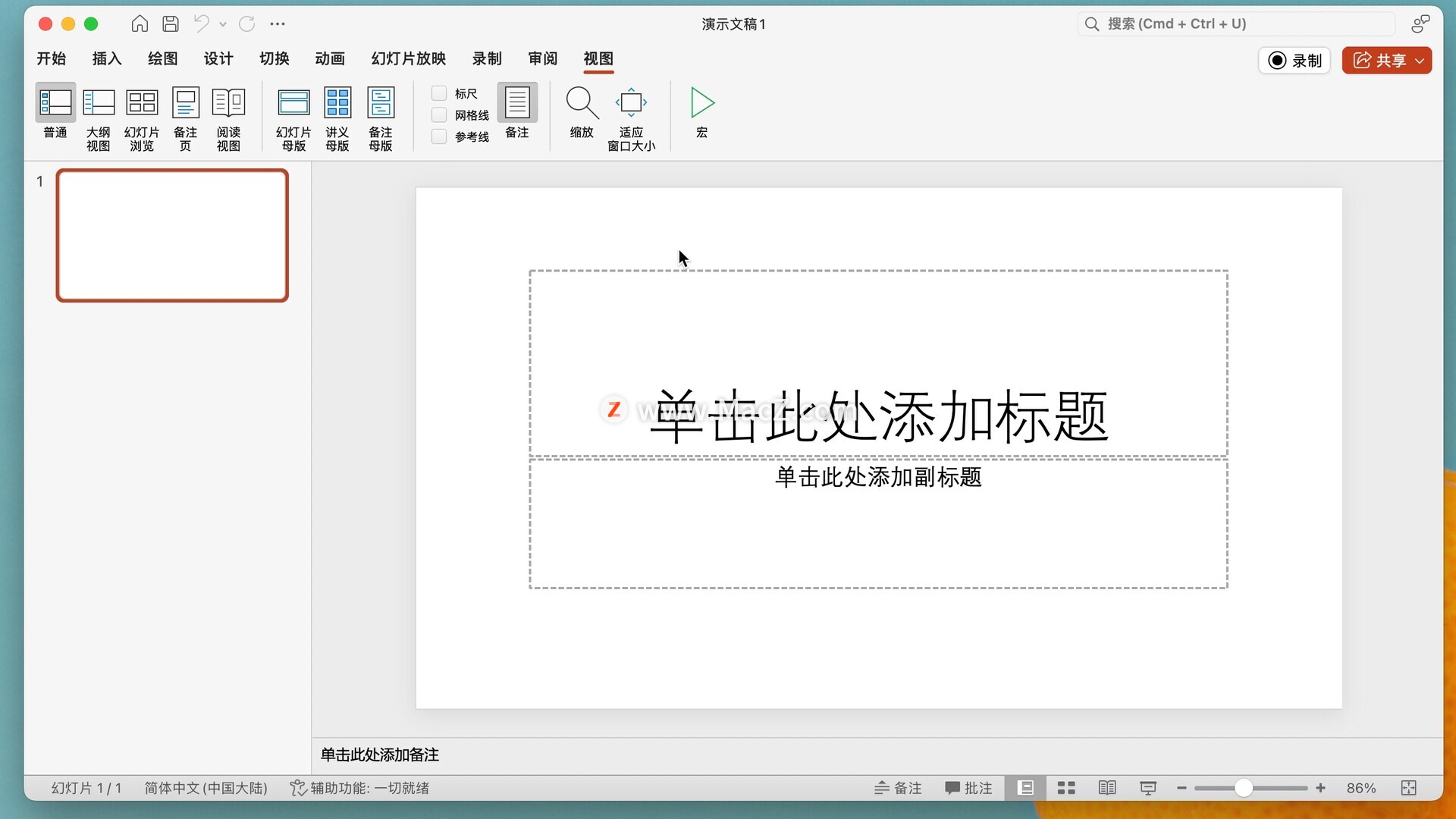Expand the Undo history dropdown arrow
Screen dimensions: 1456x819
coord(223,24)
